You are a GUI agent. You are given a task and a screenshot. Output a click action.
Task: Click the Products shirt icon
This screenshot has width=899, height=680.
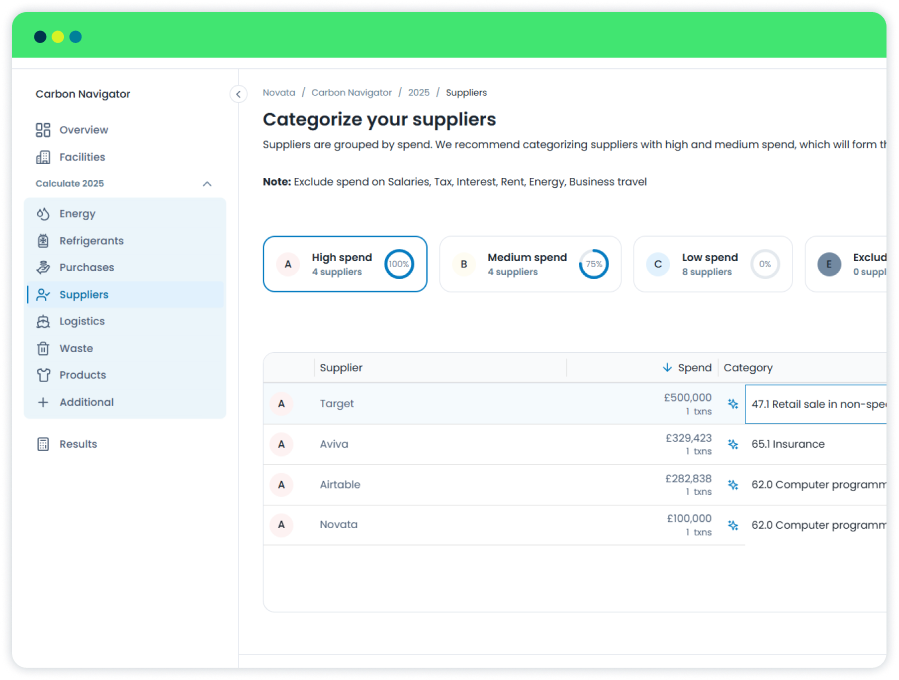click(43, 375)
